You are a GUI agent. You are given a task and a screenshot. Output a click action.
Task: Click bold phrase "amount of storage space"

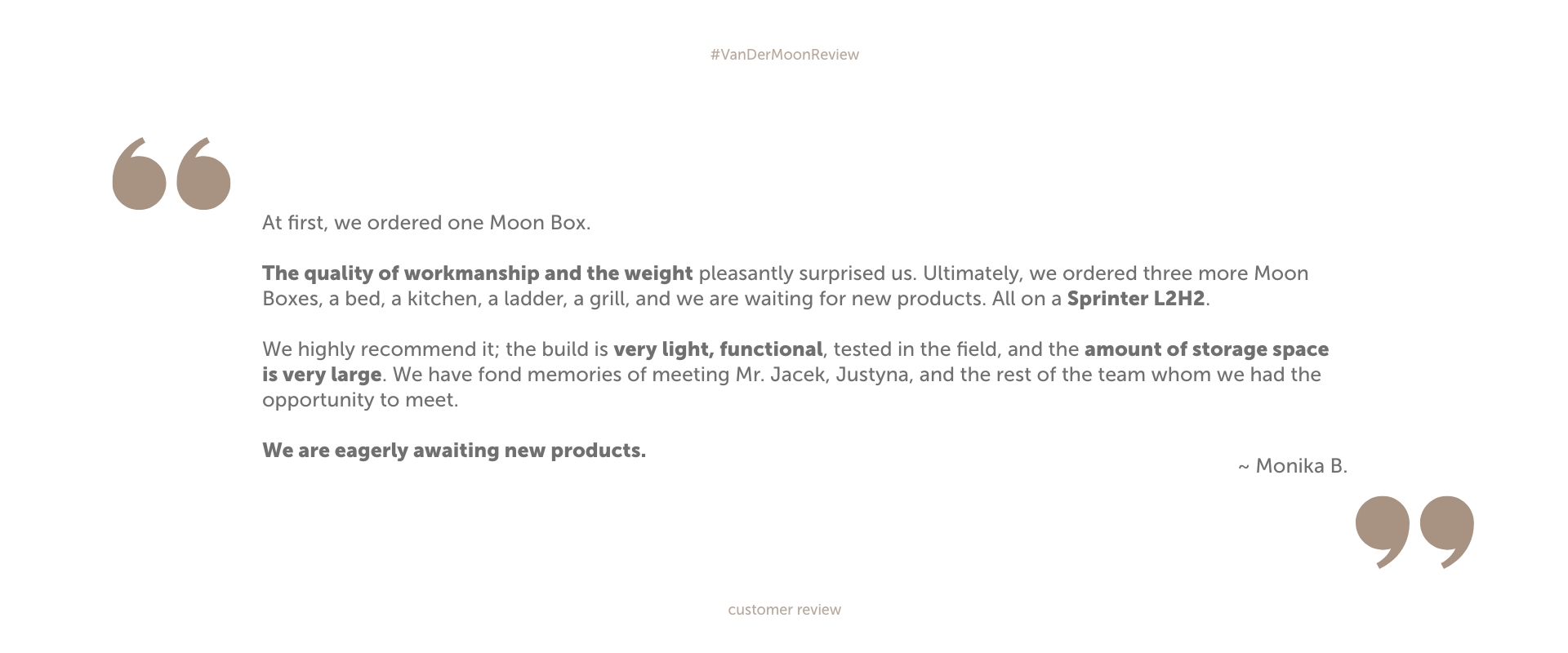tap(1206, 349)
